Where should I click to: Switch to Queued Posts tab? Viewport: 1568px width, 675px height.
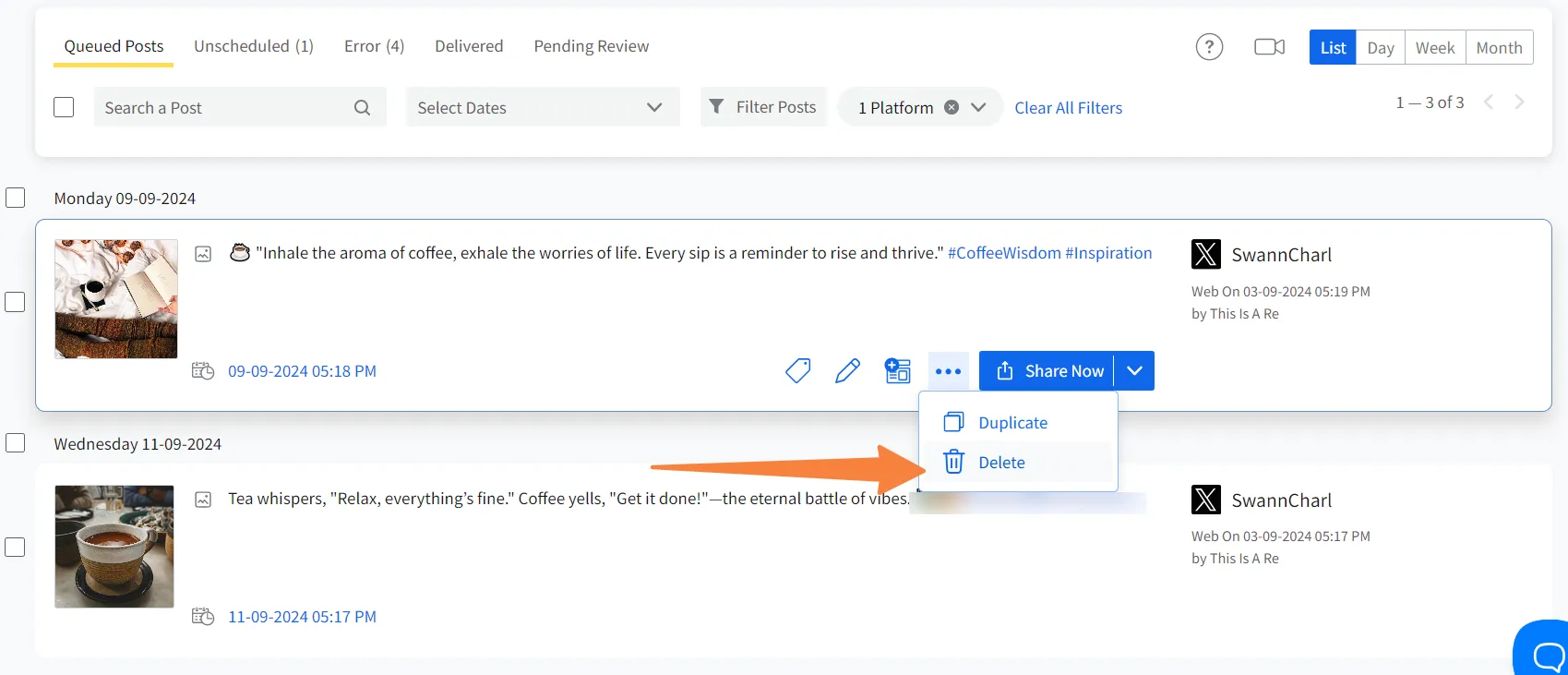tap(114, 46)
